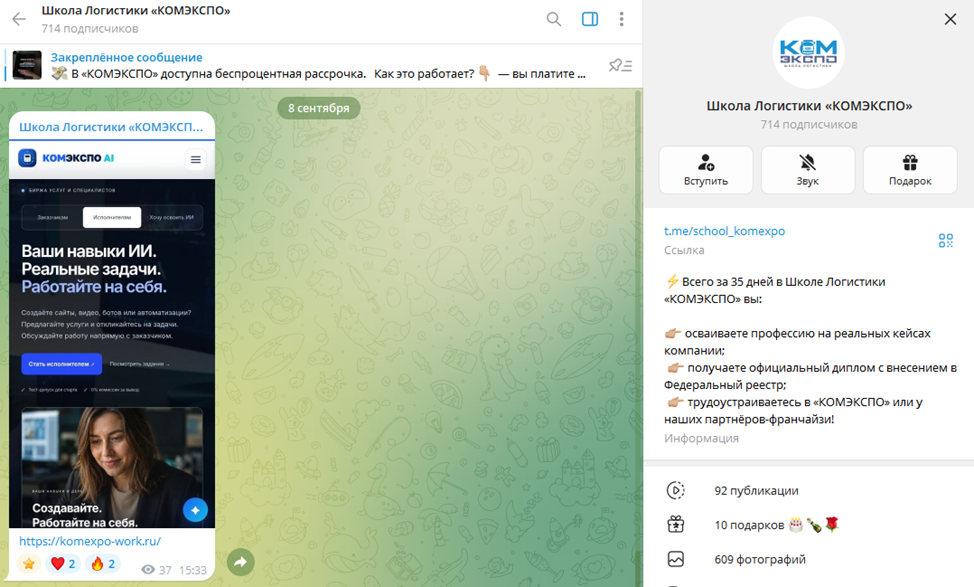
Task: Click the '714 подписчиков' text in info panel
Action: pyautogui.click(x=809, y=124)
